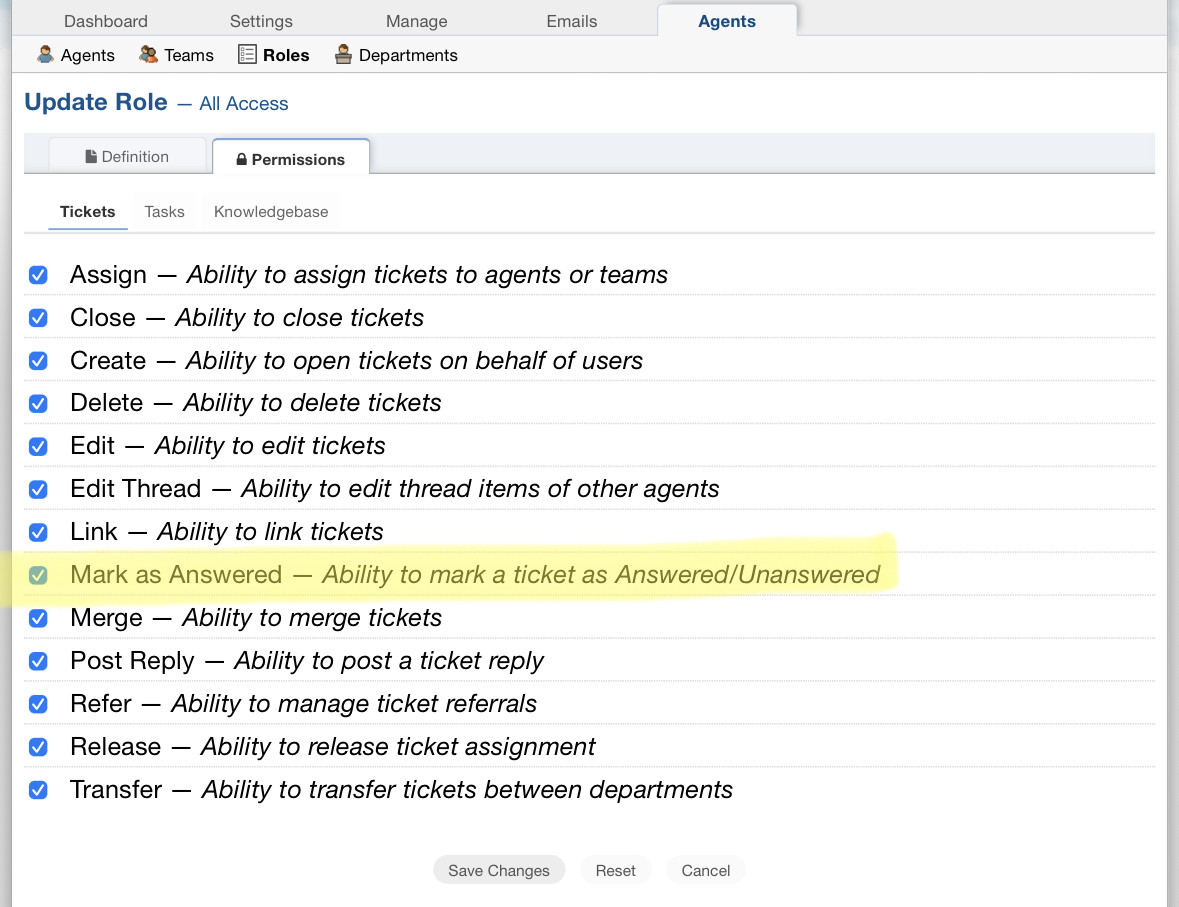The image size is (1179, 907).
Task: Click the Departments icon in sub-navigation
Action: (x=343, y=55)
